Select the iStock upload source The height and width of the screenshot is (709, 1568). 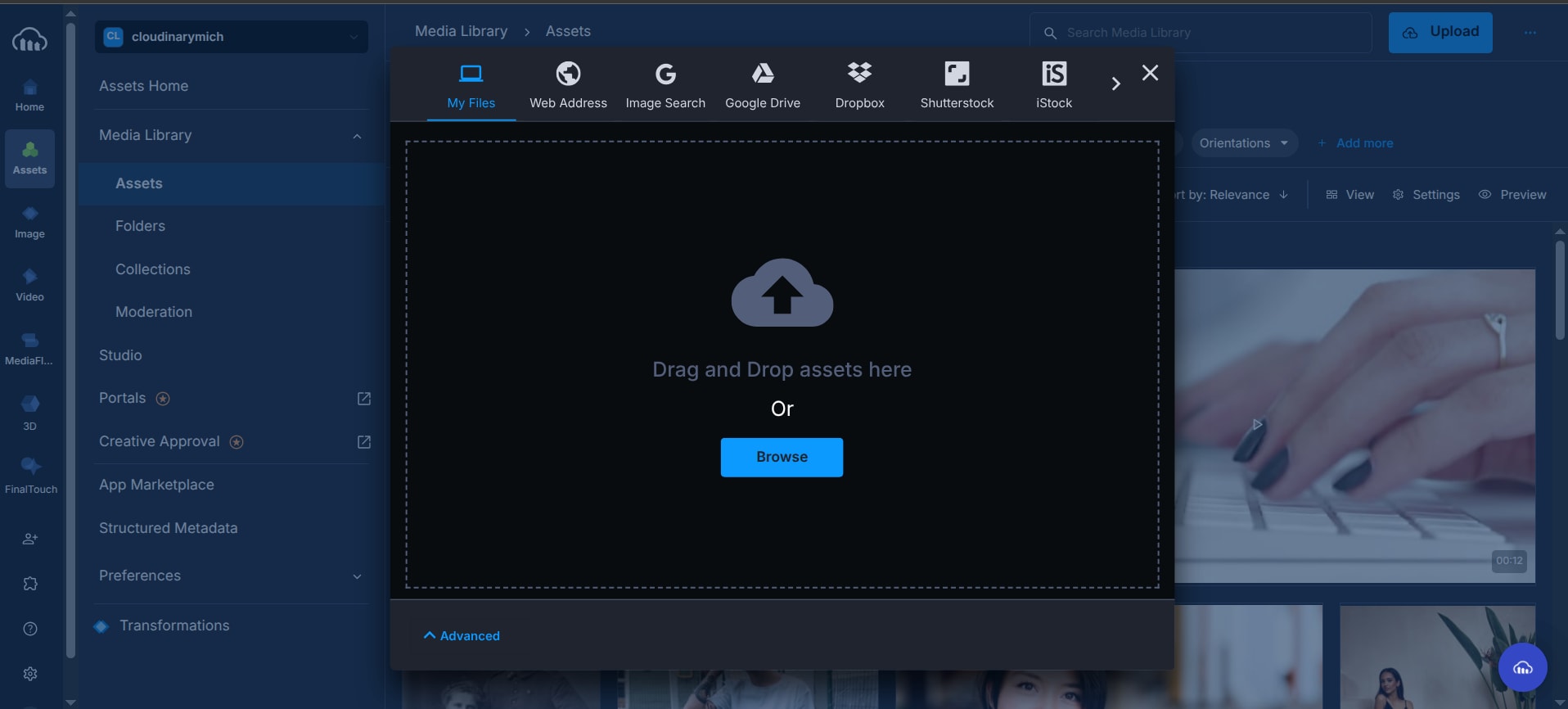coord(1053,85)
